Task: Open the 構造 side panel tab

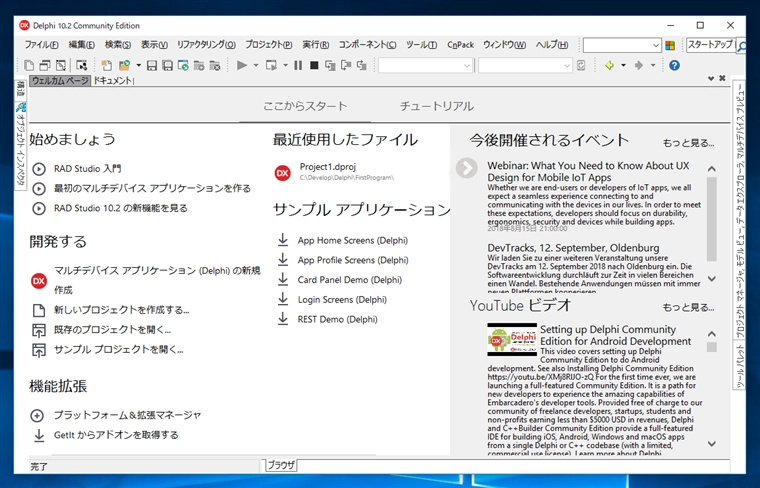Action: (x=20, y=88)
